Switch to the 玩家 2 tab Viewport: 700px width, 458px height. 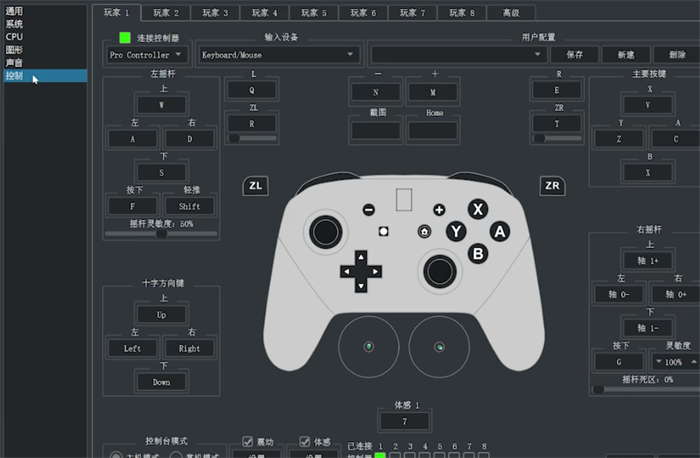[x=166, y=12]
